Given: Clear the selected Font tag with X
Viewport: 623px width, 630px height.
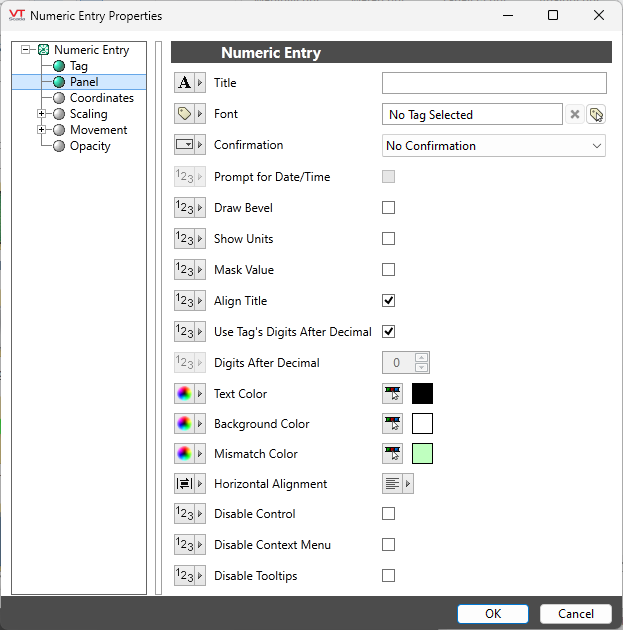Looking at the screenshot, I should [x=575, y=115].
